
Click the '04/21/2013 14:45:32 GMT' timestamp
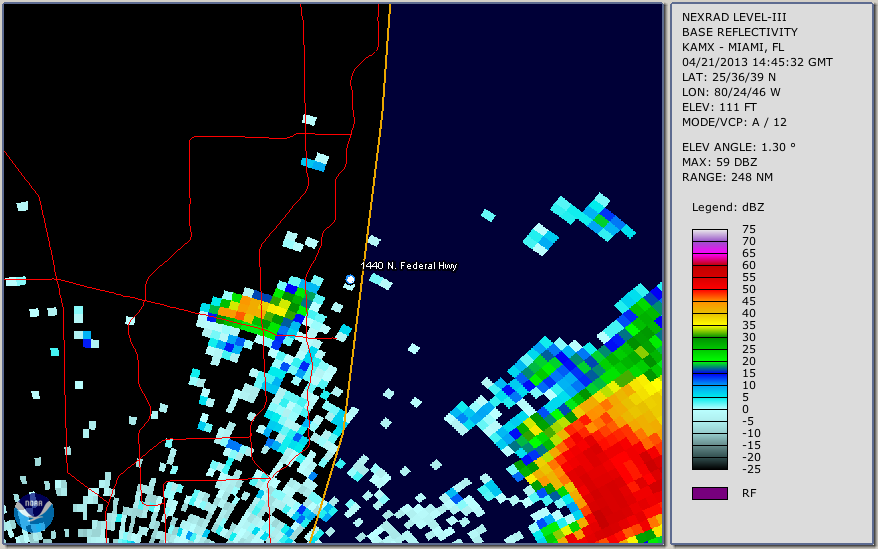[x=757, y=62]
